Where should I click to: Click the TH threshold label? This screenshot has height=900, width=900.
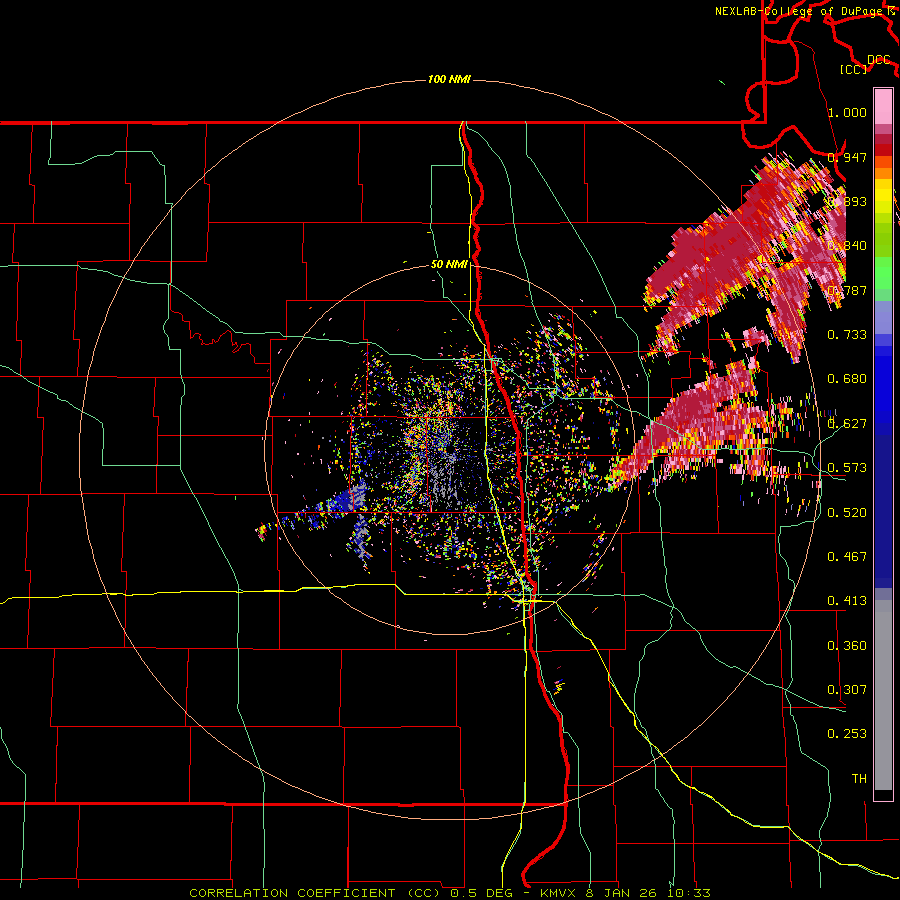pyautogui.click(x=859, y=779)
